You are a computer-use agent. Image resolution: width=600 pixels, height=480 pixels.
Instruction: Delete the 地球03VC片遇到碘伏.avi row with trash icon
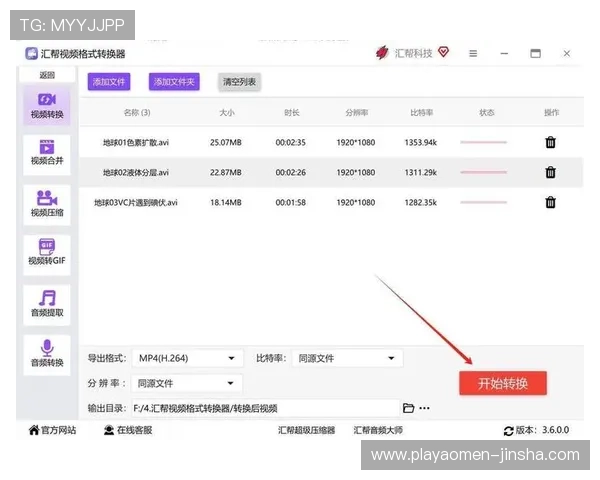pyautogui.click(x=550, y=202)
